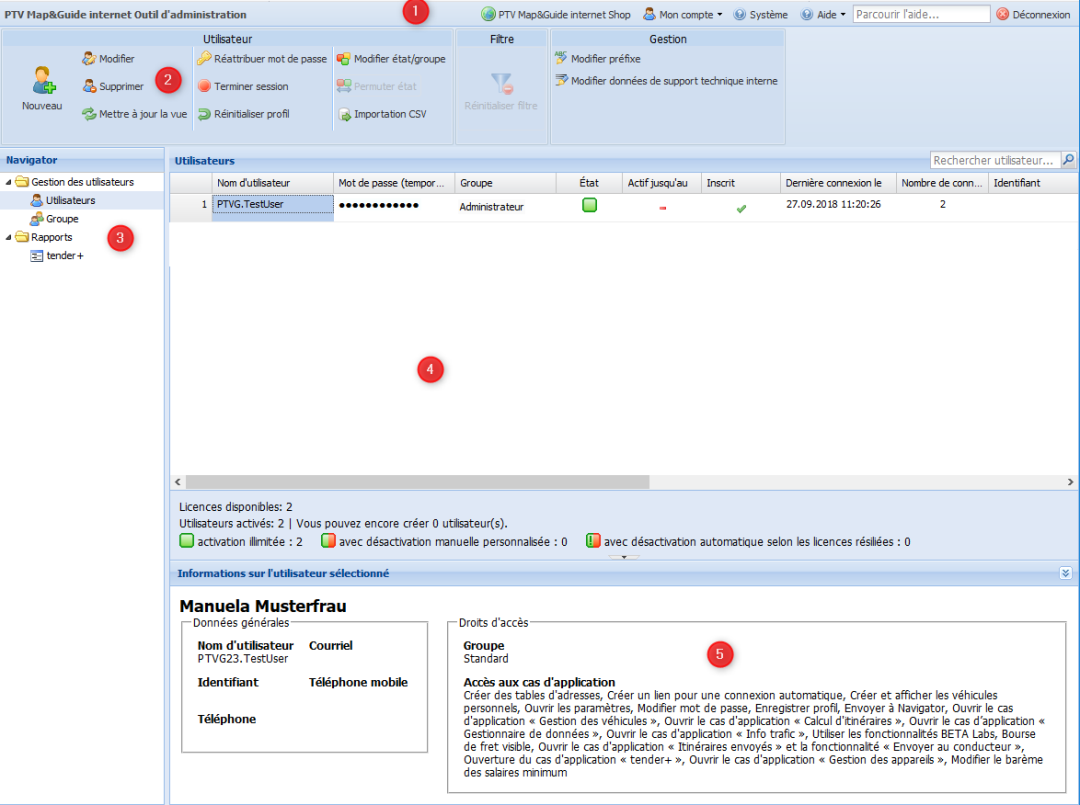Click the Supprimer user icon
Image resolution: width=1080 pixels, height=805 pixels.
pyautogui.click(x=89, y=86)
